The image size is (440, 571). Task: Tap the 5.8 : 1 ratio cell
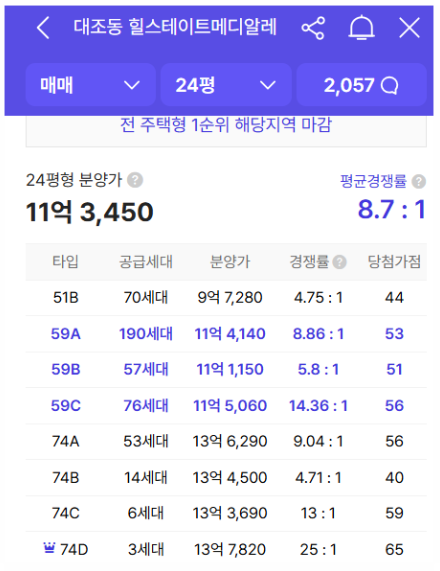(x=318, y=369)
